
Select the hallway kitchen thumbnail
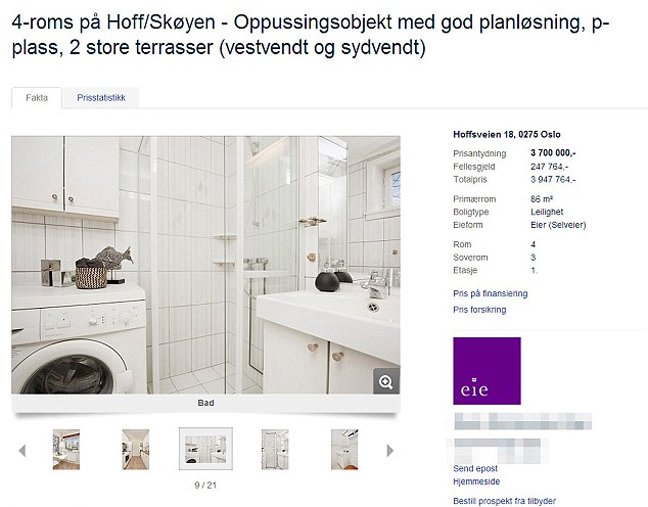click(x=136, y=449)
